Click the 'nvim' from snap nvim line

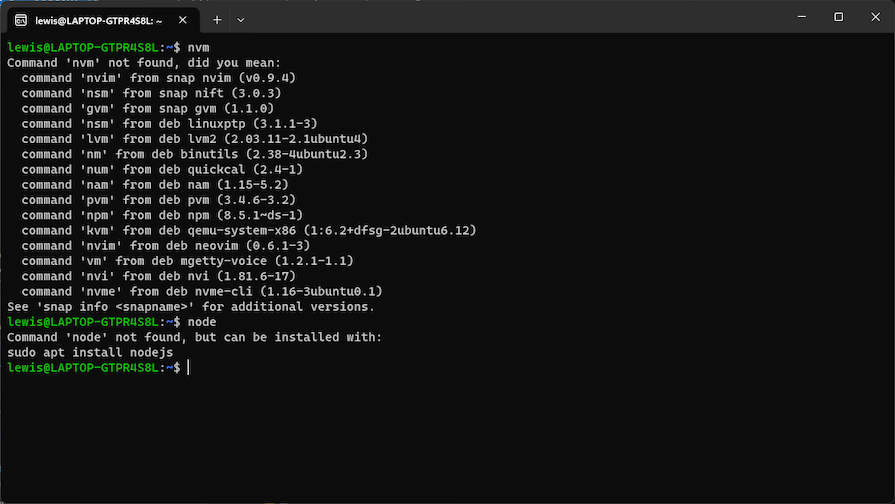pos(158,78)
